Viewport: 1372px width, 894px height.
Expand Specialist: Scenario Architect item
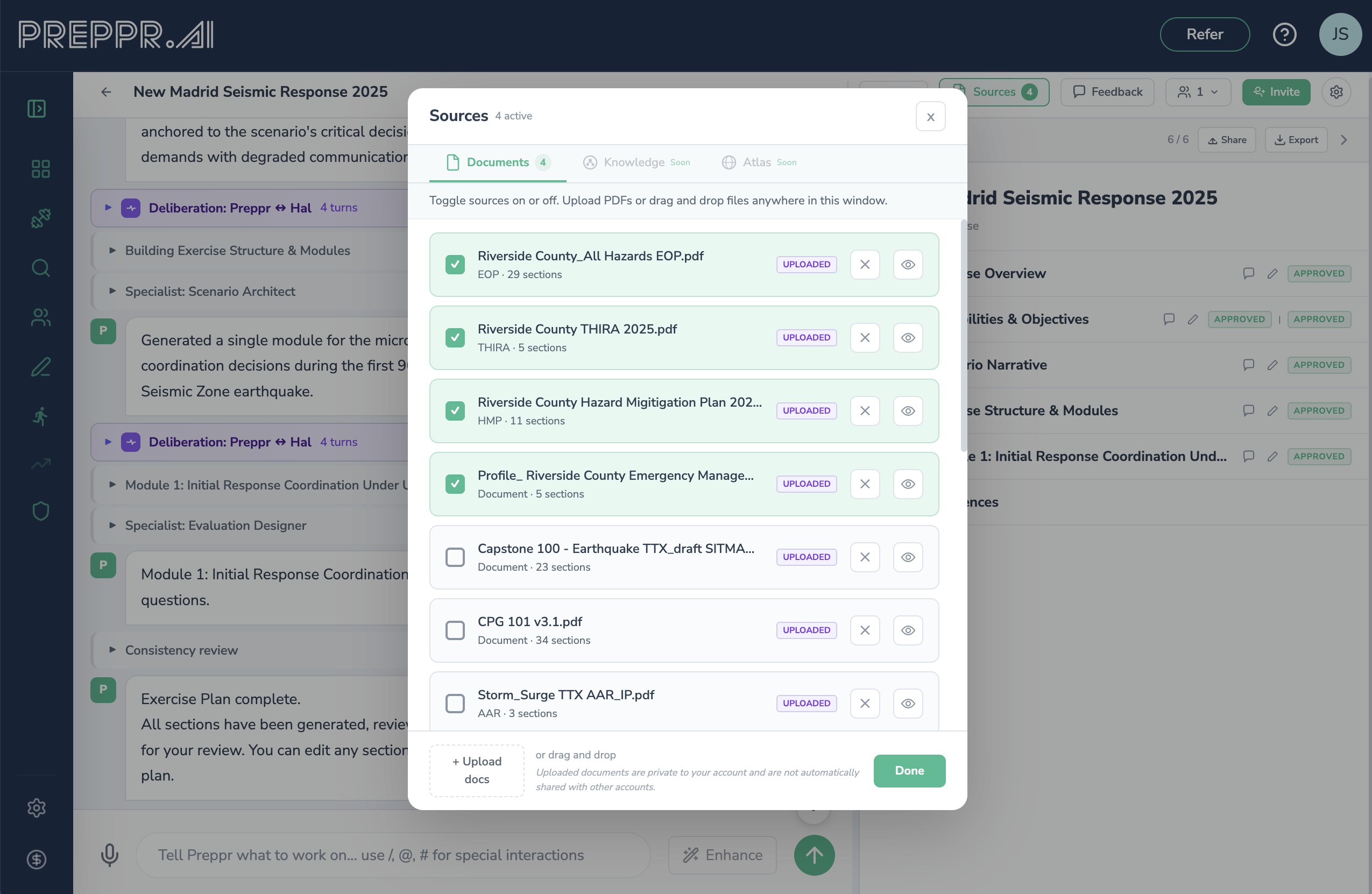tap(210, 292)
